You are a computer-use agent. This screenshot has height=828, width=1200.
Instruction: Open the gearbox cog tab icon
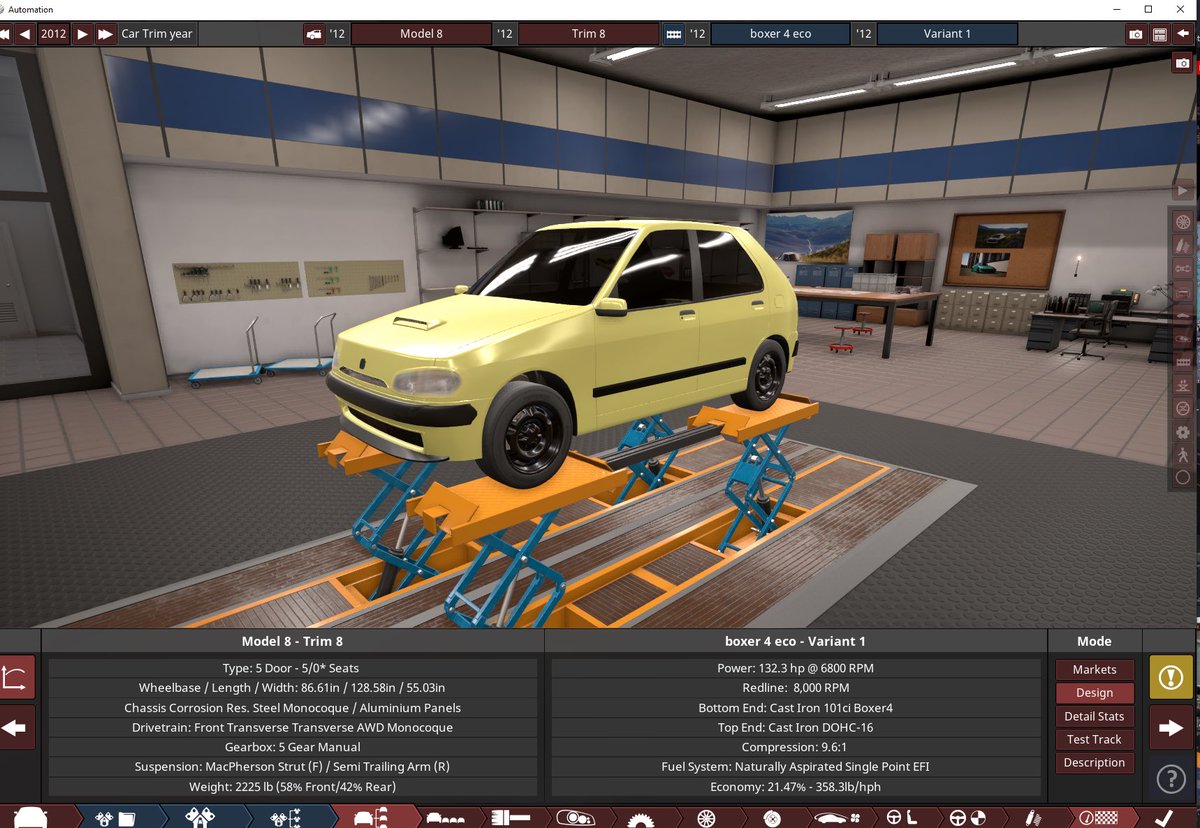[x=640, y=819]
